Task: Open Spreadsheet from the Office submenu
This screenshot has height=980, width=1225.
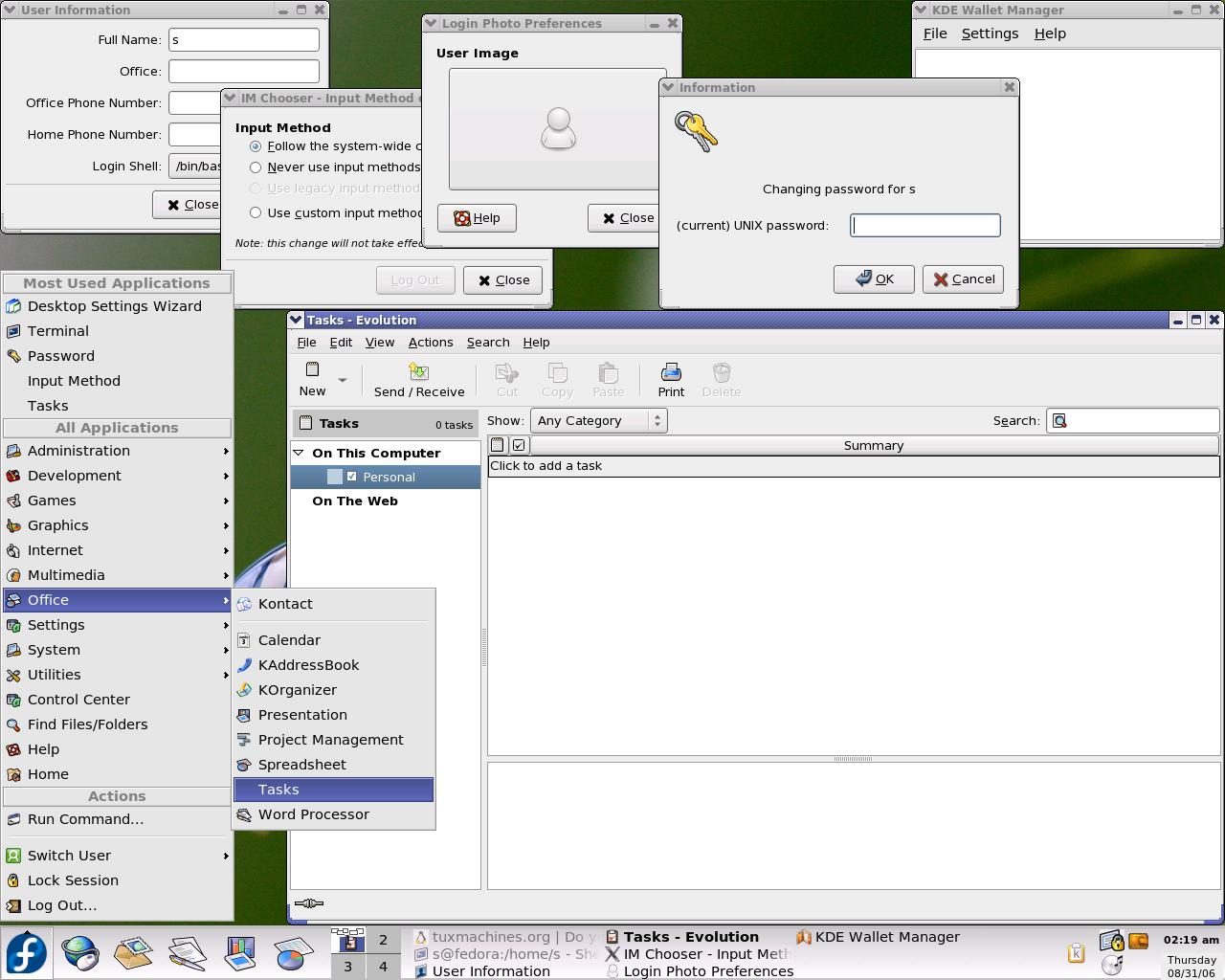Action: point(334,765)
